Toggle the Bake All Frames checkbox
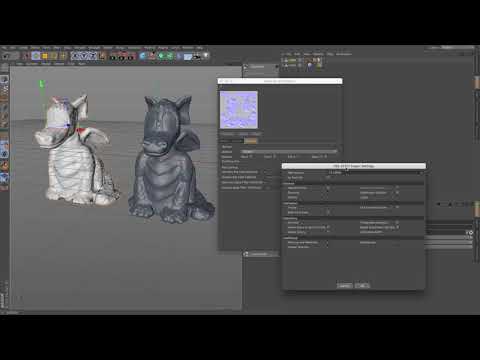Screen dimensions: 480x360 328,212
